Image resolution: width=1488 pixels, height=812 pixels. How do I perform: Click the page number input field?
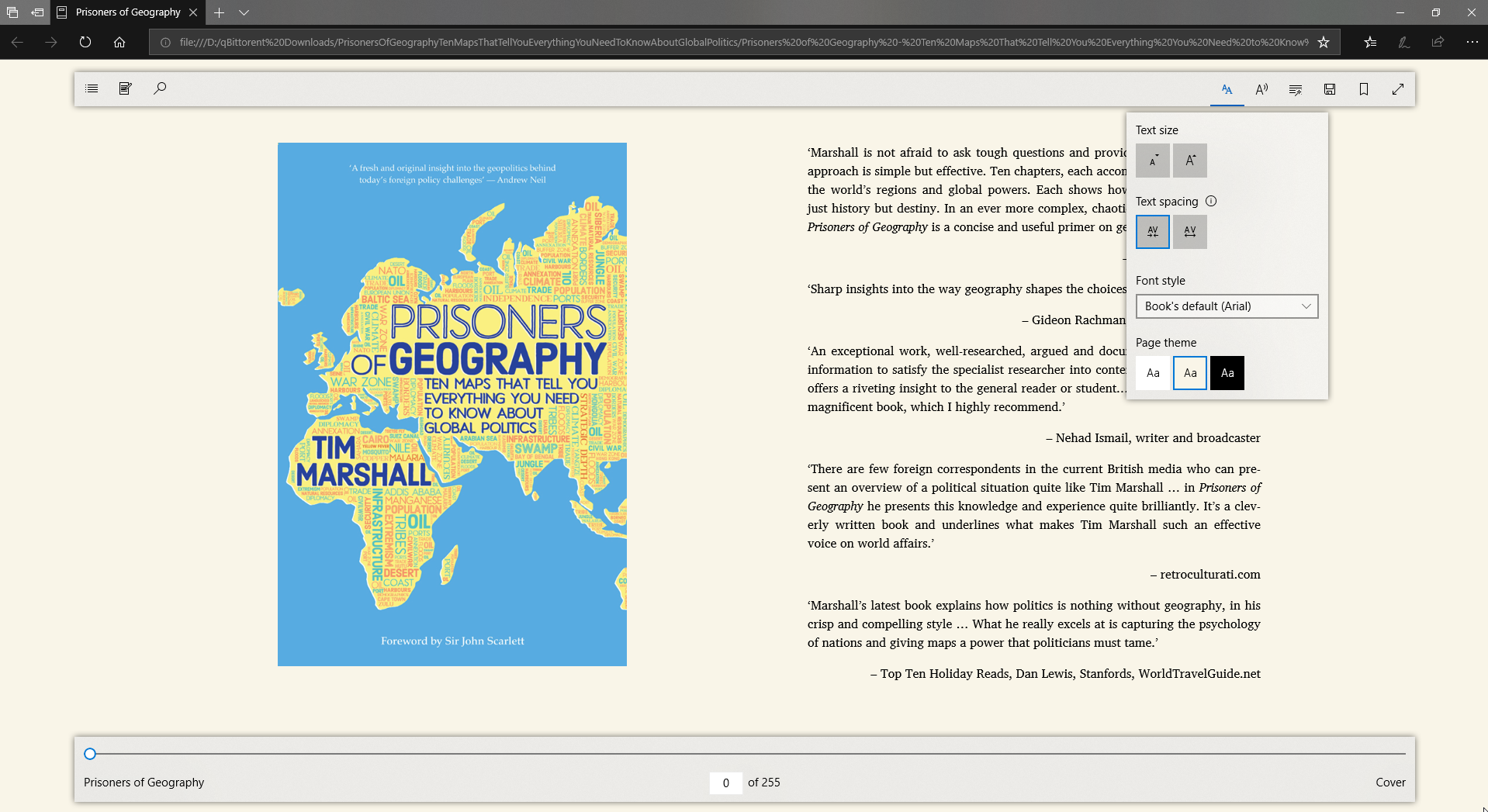click(726, 783)
